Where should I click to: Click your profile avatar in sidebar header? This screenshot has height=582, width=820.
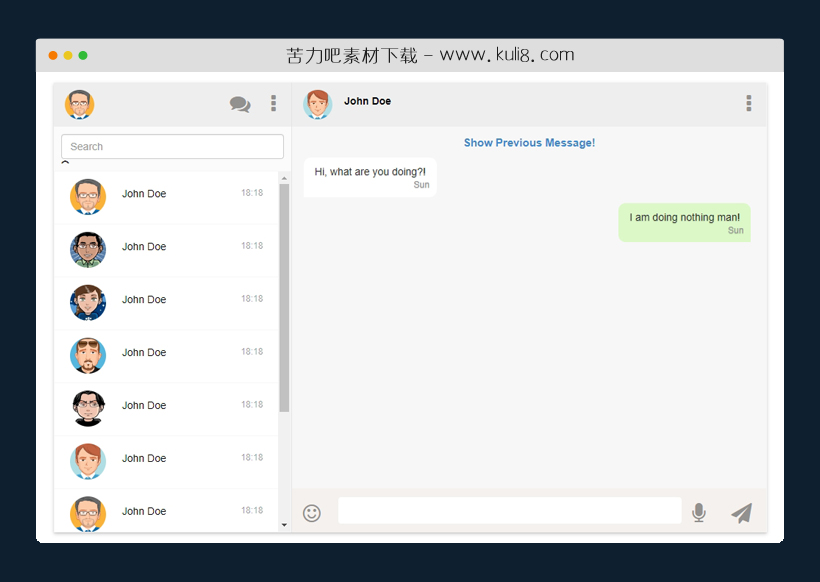point(80,104)
